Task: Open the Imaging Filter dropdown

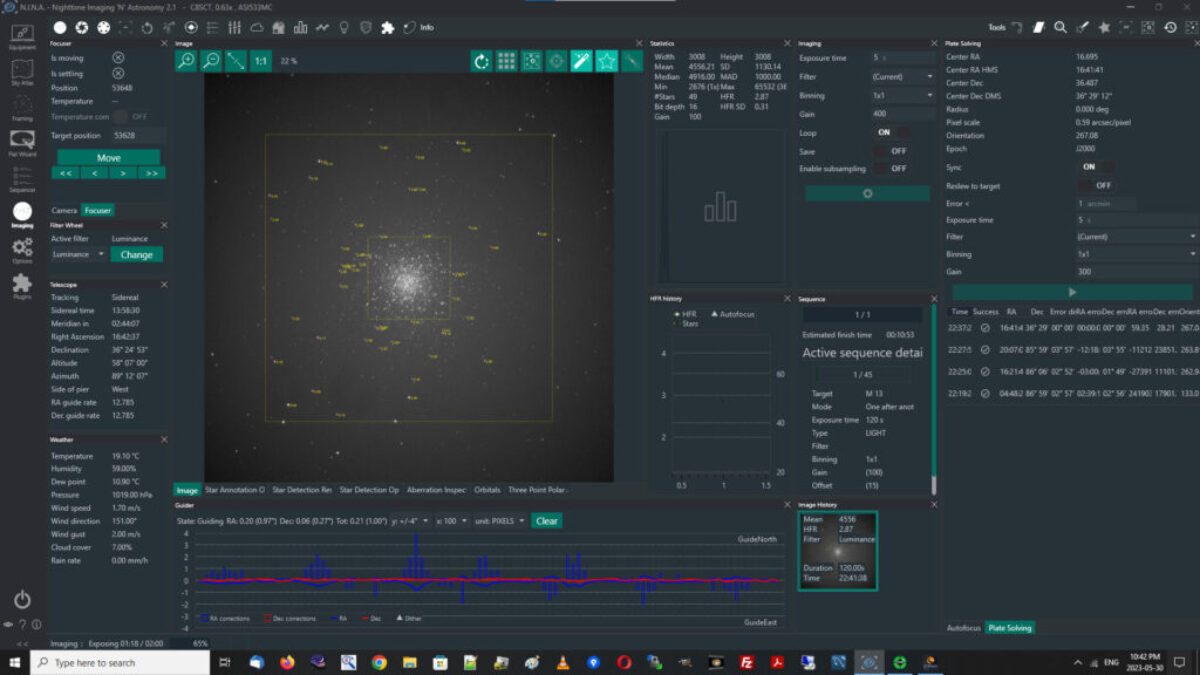Action: tap(902, 76)
